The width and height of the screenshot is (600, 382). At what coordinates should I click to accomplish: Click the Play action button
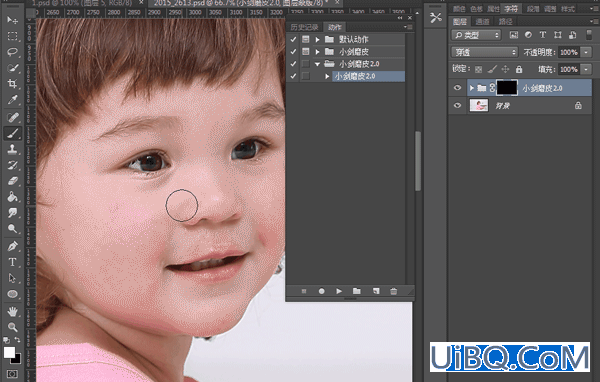(339, 291)
